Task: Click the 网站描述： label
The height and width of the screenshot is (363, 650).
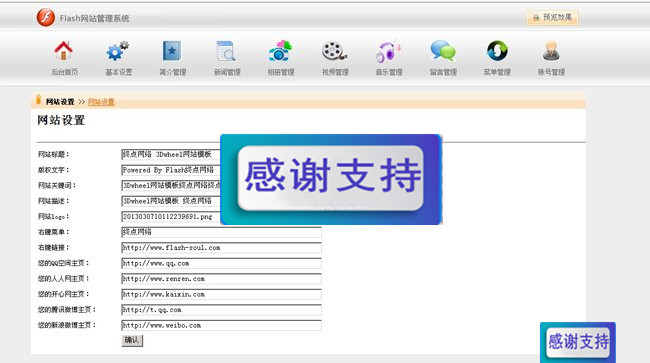Action: tap(53, 201)
